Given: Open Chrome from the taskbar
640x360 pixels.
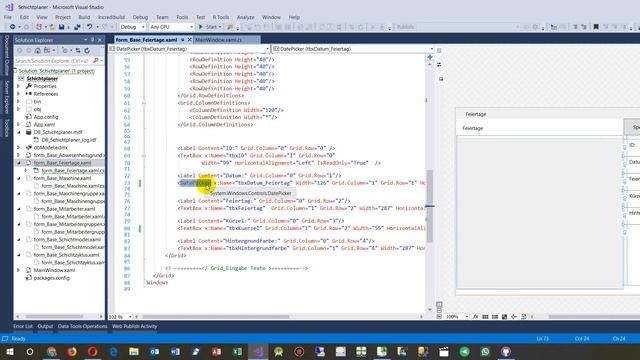Looking at the screenshot, I should pos(51,351).
